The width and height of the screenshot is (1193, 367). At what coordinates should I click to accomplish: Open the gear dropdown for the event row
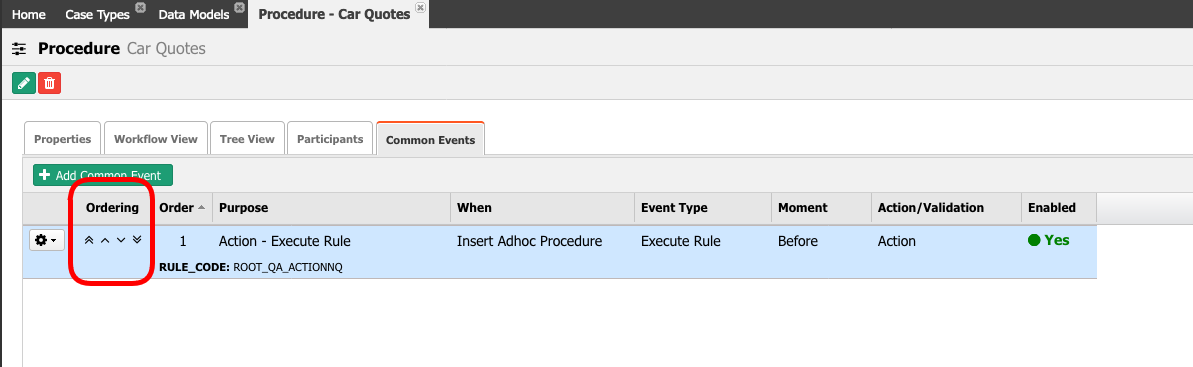[47, 241]
